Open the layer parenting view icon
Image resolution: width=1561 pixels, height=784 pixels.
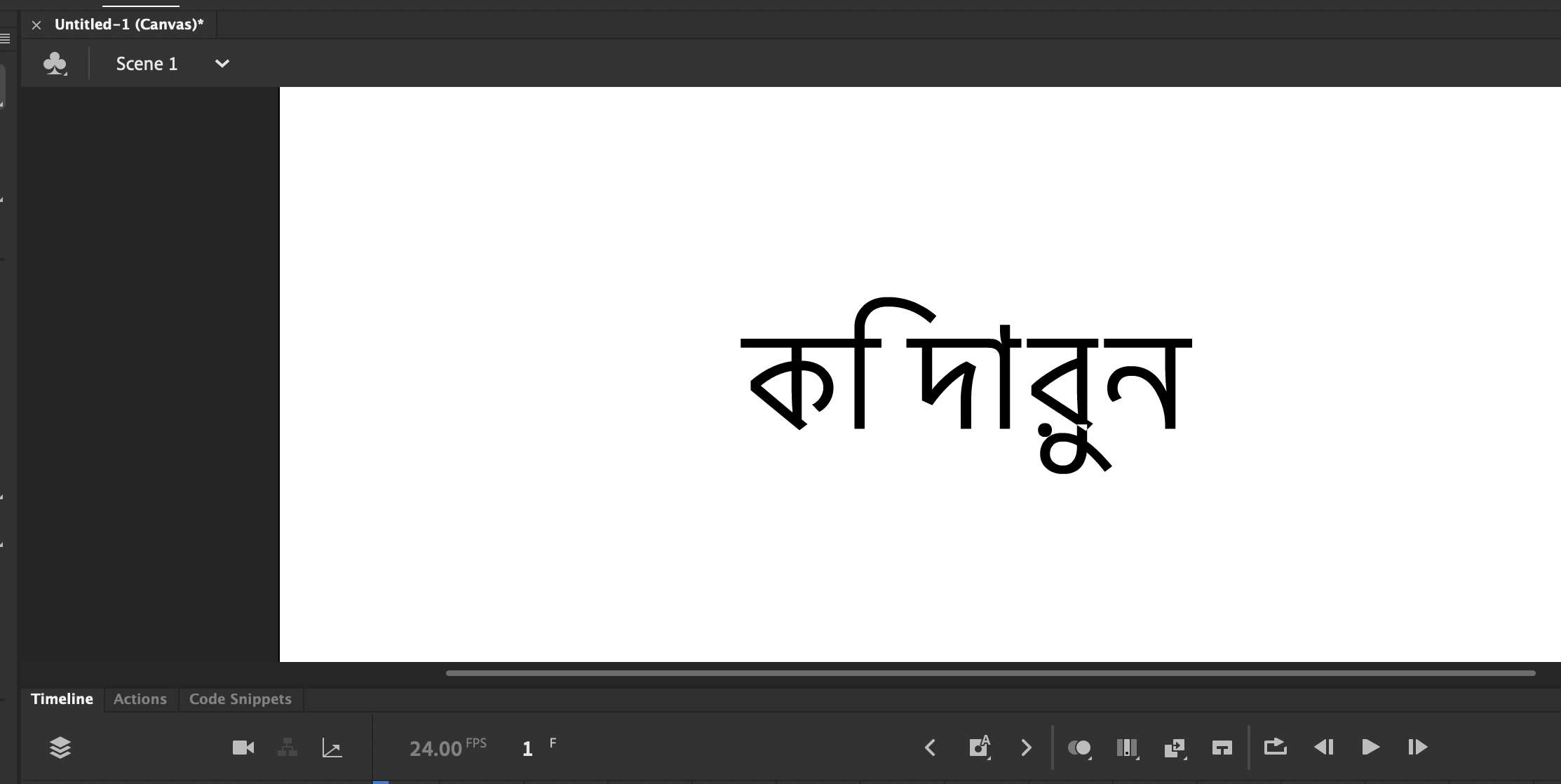(x=288, y=747)
